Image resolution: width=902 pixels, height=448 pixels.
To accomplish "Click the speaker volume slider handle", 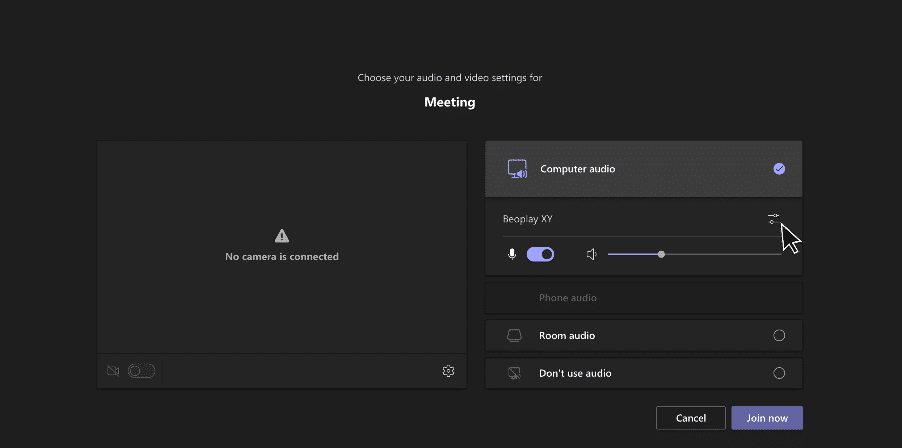I will [x=662, y=254].
